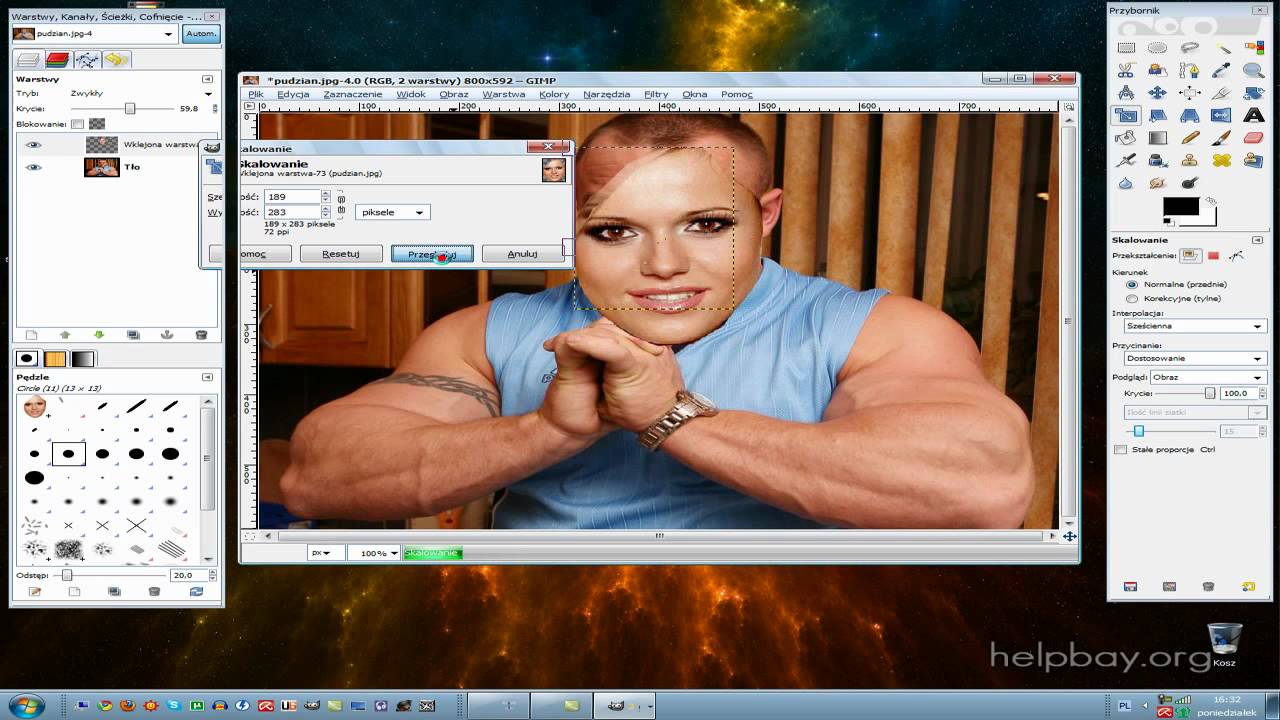Open the Warstwy panel configuration menu arrow
The width and height of the screenshot is (1280, 720).
click(x=208, y=79)
